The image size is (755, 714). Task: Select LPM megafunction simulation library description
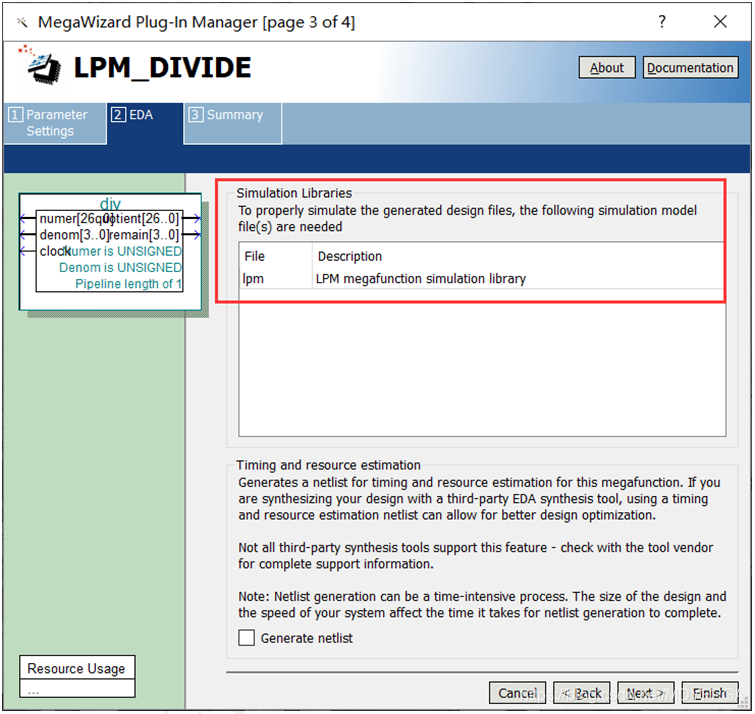point(420,278)
